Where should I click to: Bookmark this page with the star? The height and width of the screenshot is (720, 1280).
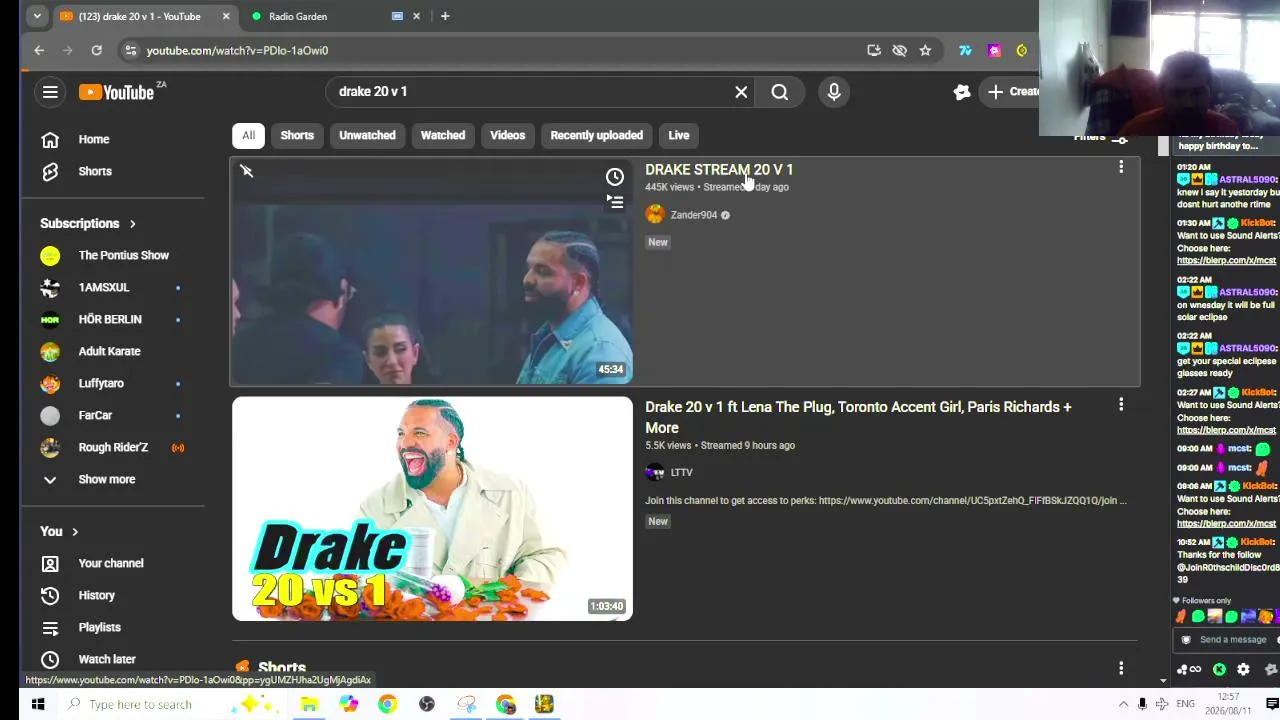[925, 50]
